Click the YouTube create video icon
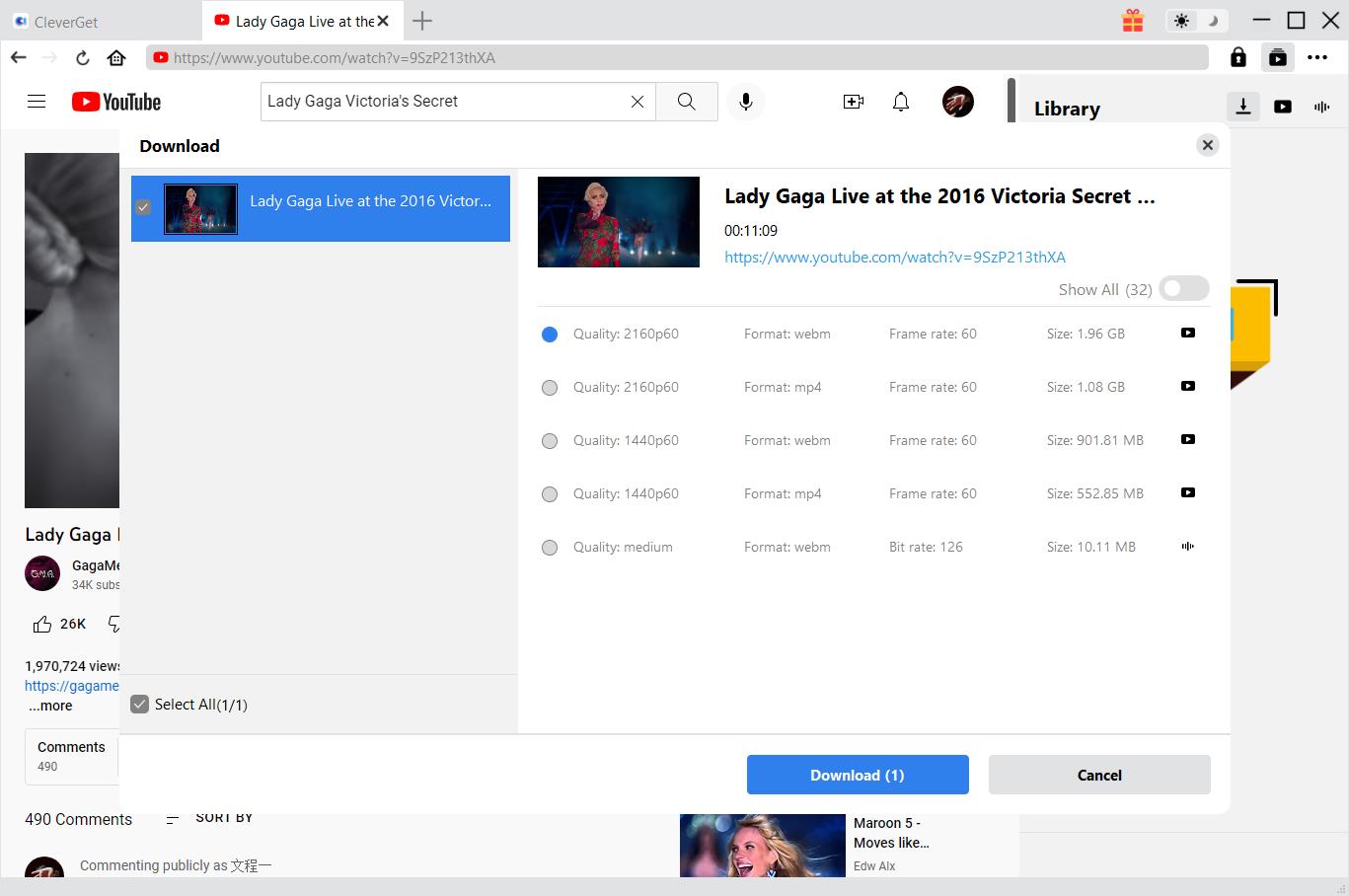 (x=853, y=102)
